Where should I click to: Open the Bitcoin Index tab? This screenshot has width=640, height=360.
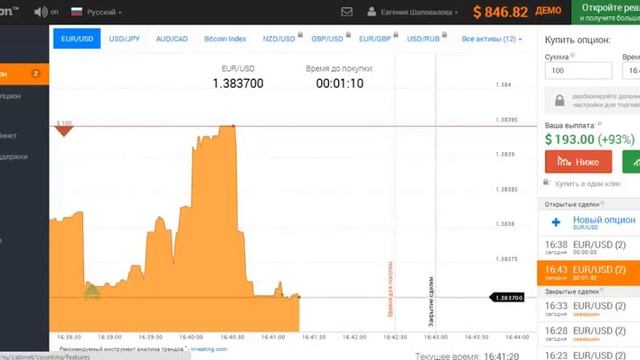pos(225,39)
